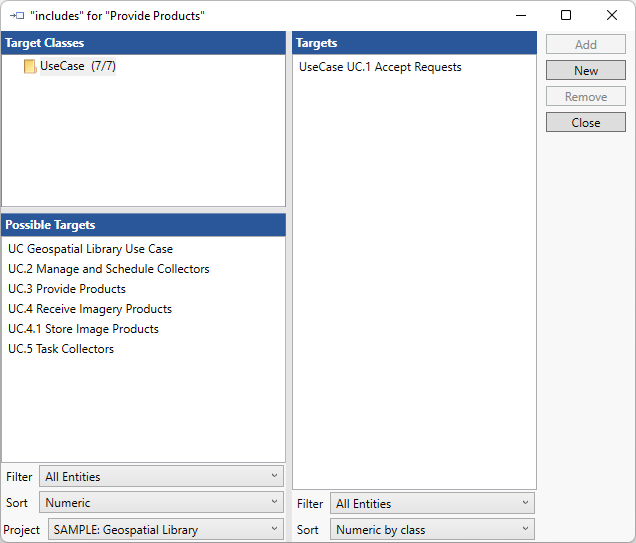Select UseCase (7/7) target class
Screen dimensions: 636x543
(78, 66)
